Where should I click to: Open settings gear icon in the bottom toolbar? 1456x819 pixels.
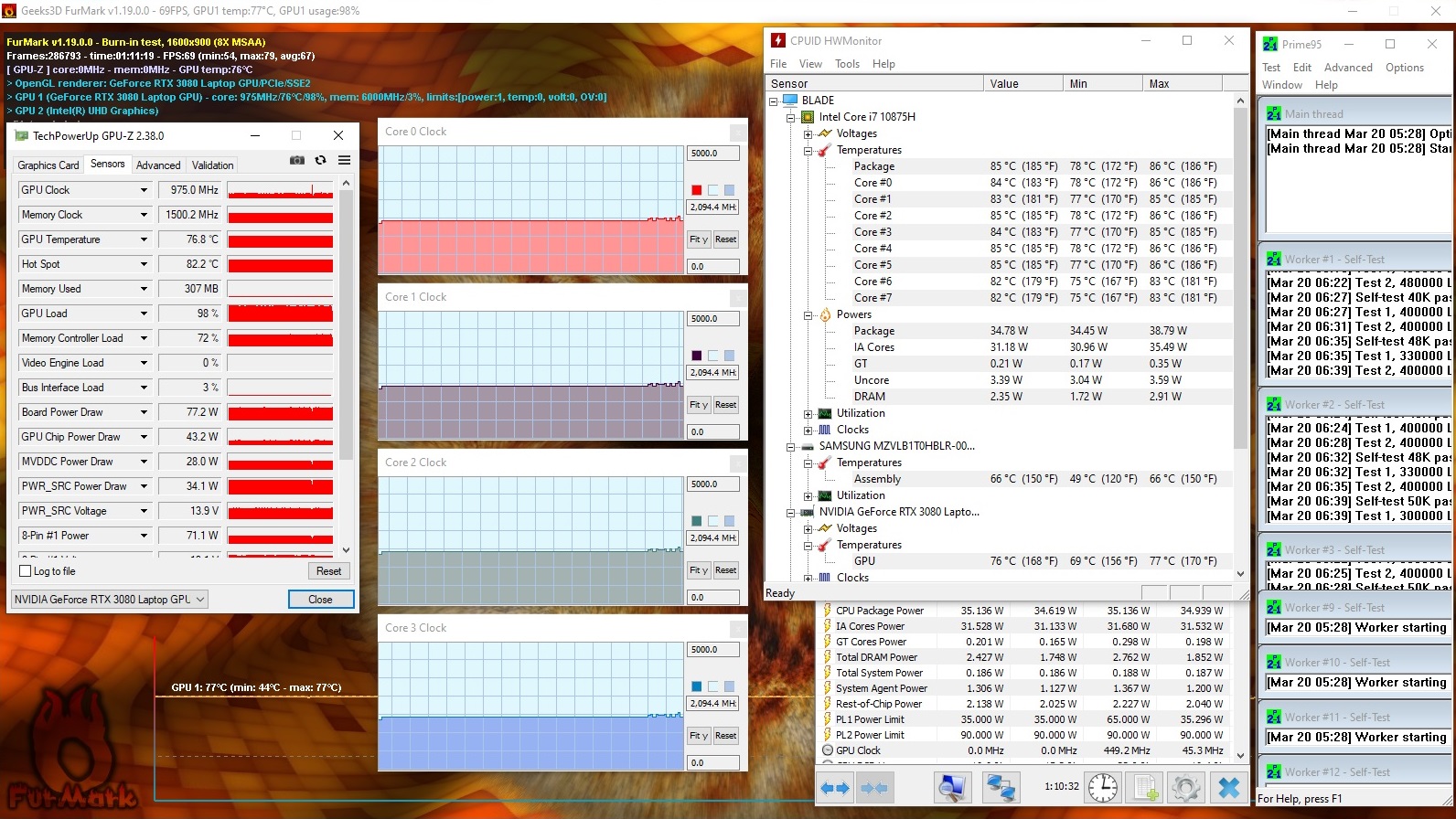click(x=1185, y=788)
